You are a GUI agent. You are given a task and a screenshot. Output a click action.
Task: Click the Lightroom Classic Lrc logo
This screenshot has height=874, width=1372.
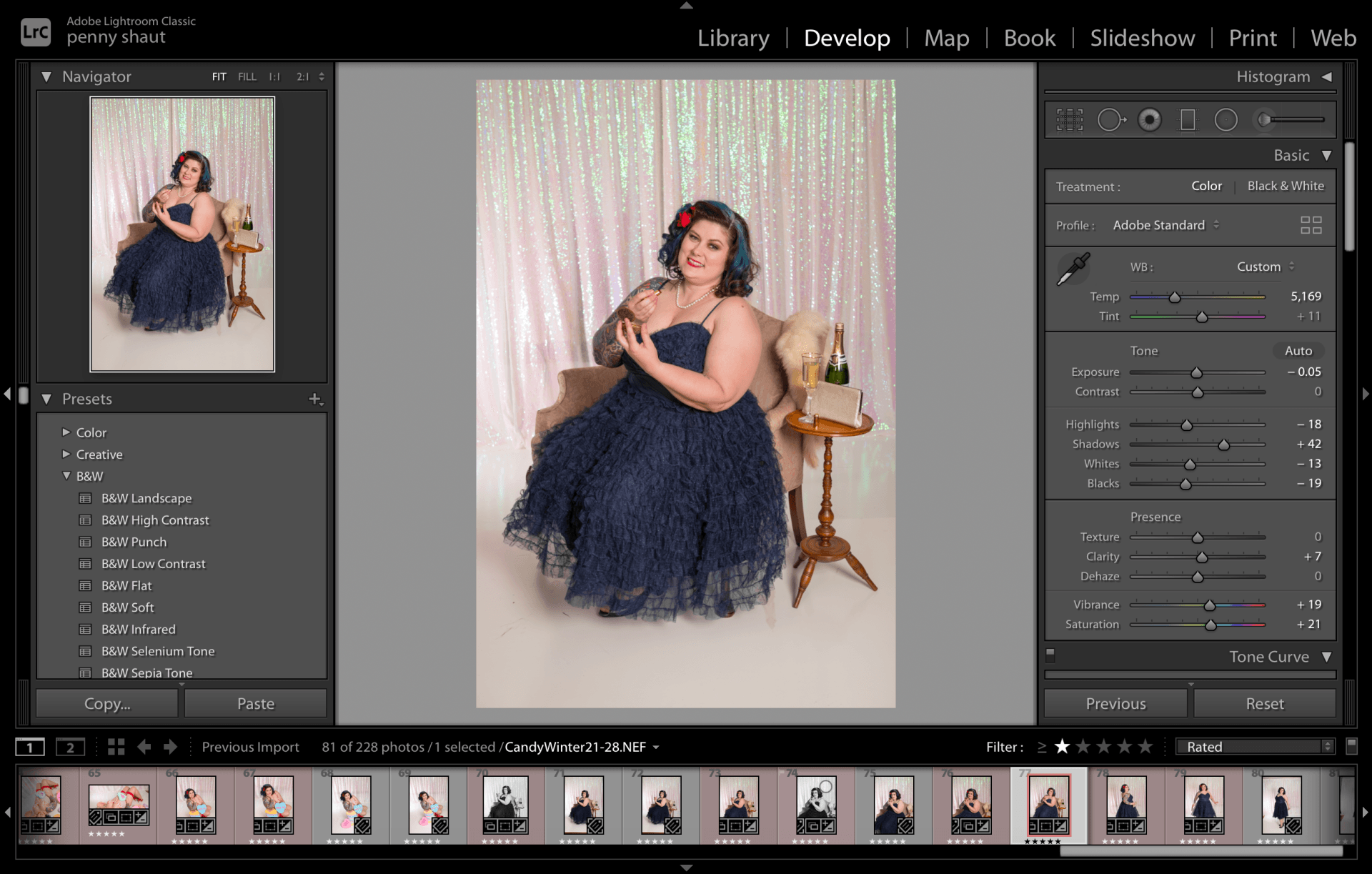click(36, 31)
